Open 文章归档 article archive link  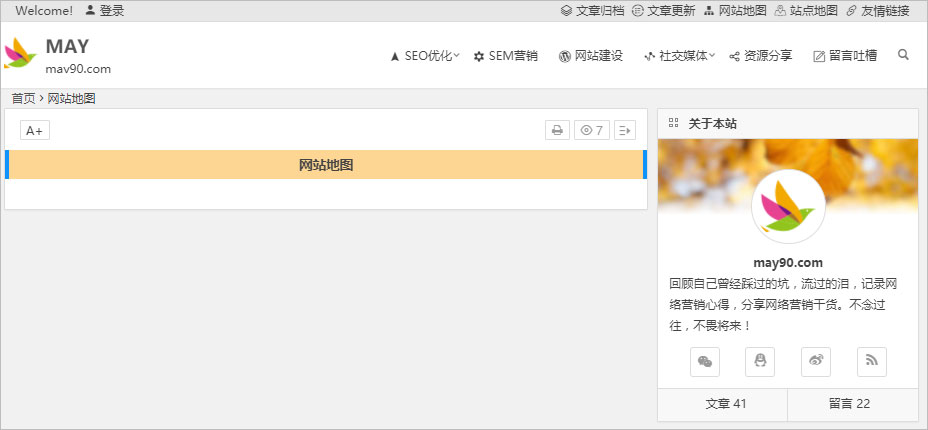(x=592, y=11)
